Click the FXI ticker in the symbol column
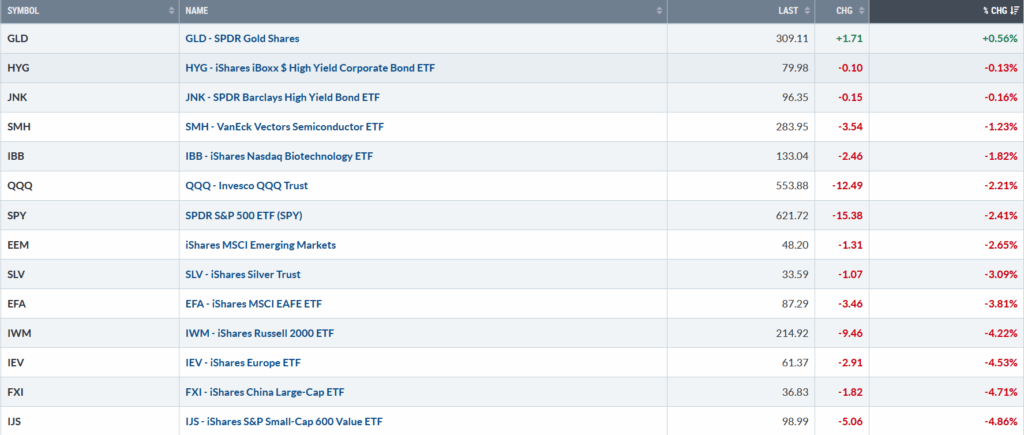 pyautogui.click(x=15, y=392)
